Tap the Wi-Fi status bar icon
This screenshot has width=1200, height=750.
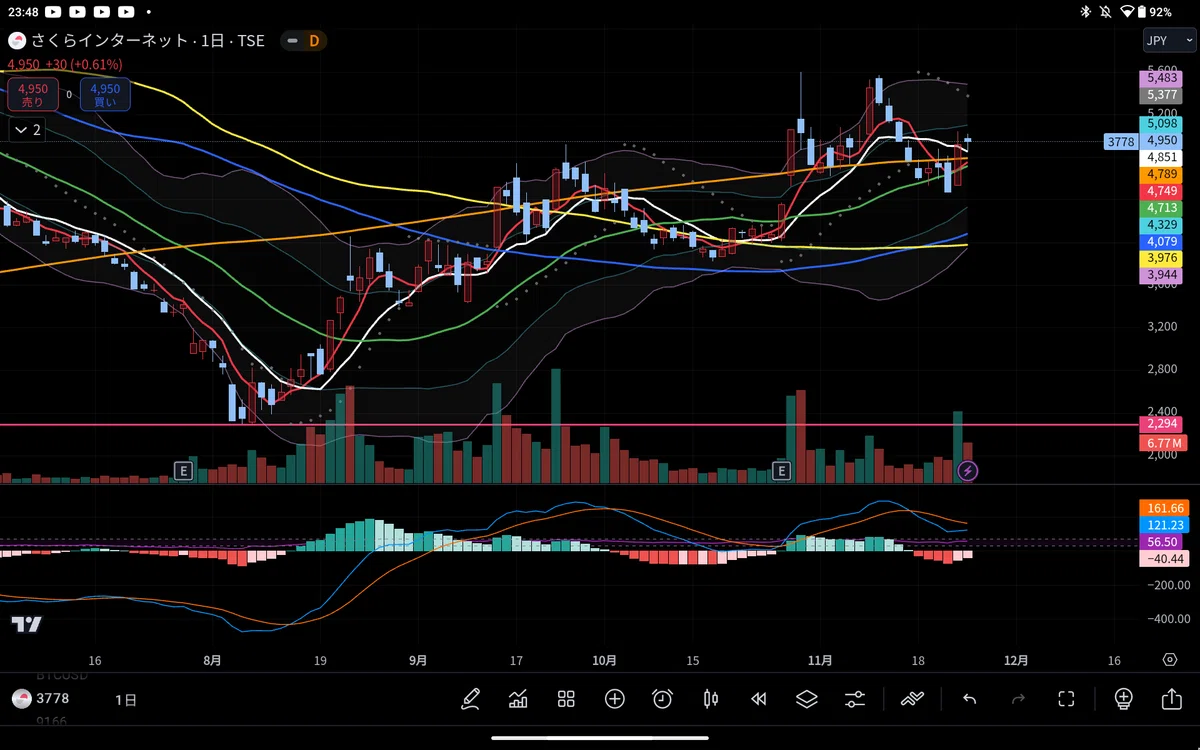[1128, 12]
